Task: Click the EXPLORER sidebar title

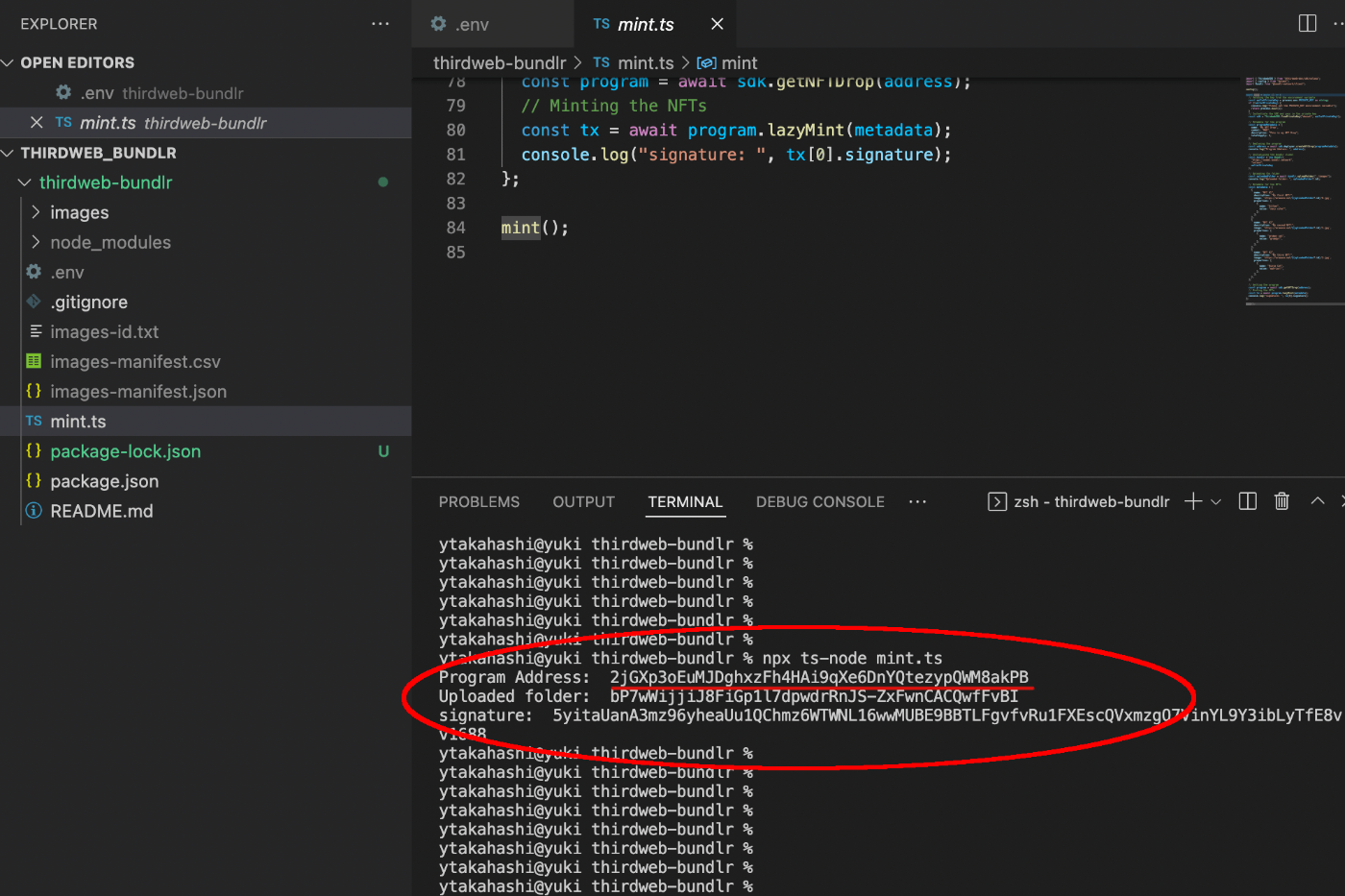Action: (x=59, y=24)
